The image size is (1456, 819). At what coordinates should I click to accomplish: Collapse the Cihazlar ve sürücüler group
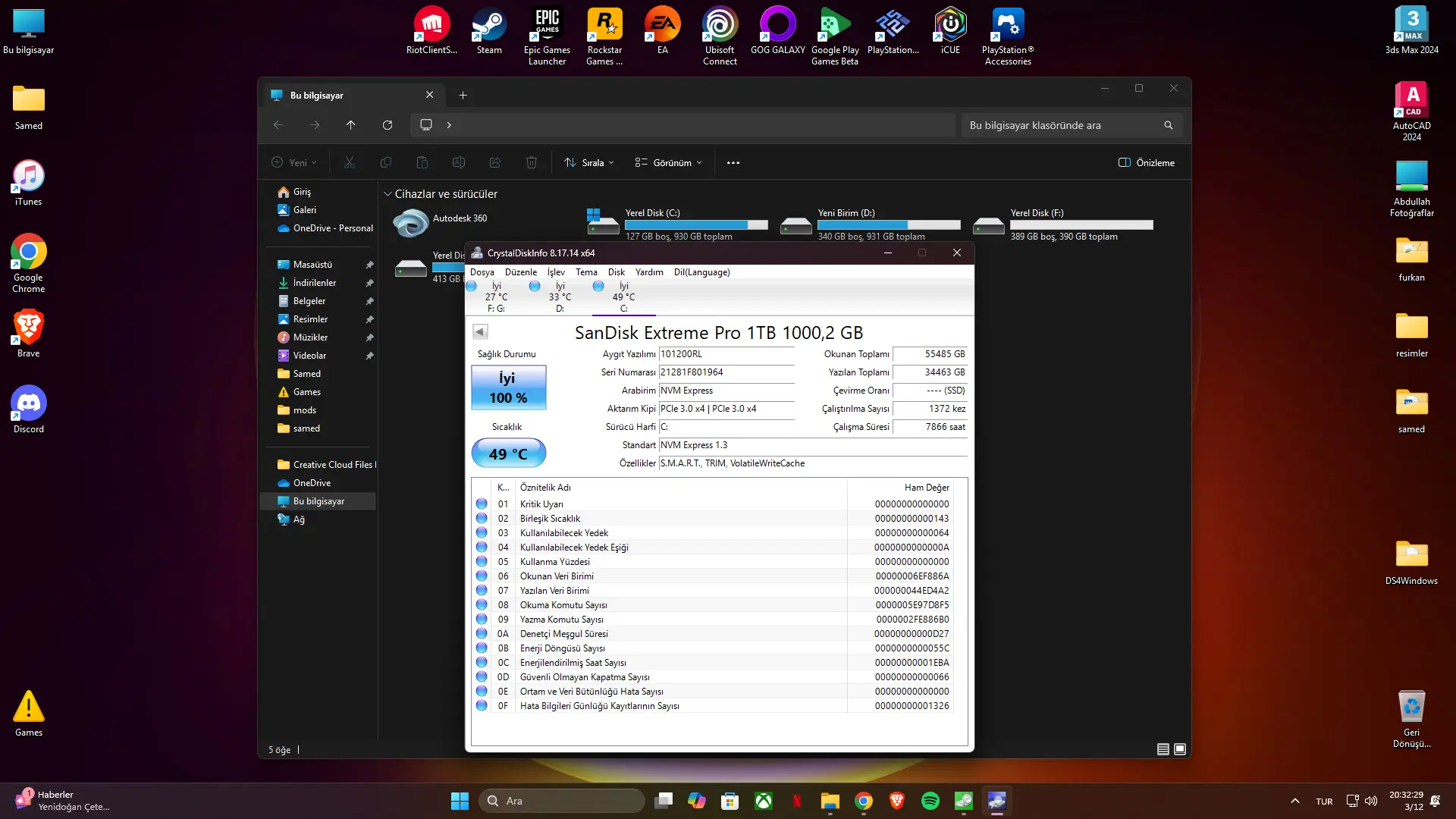click(x=388, y=194)
